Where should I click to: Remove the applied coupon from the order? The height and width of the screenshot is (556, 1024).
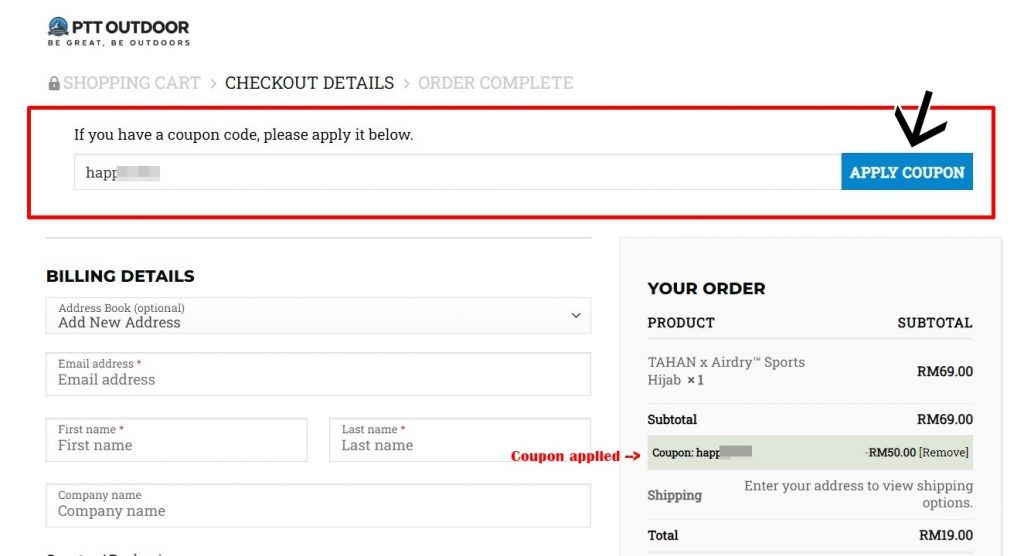coord(944,453)
